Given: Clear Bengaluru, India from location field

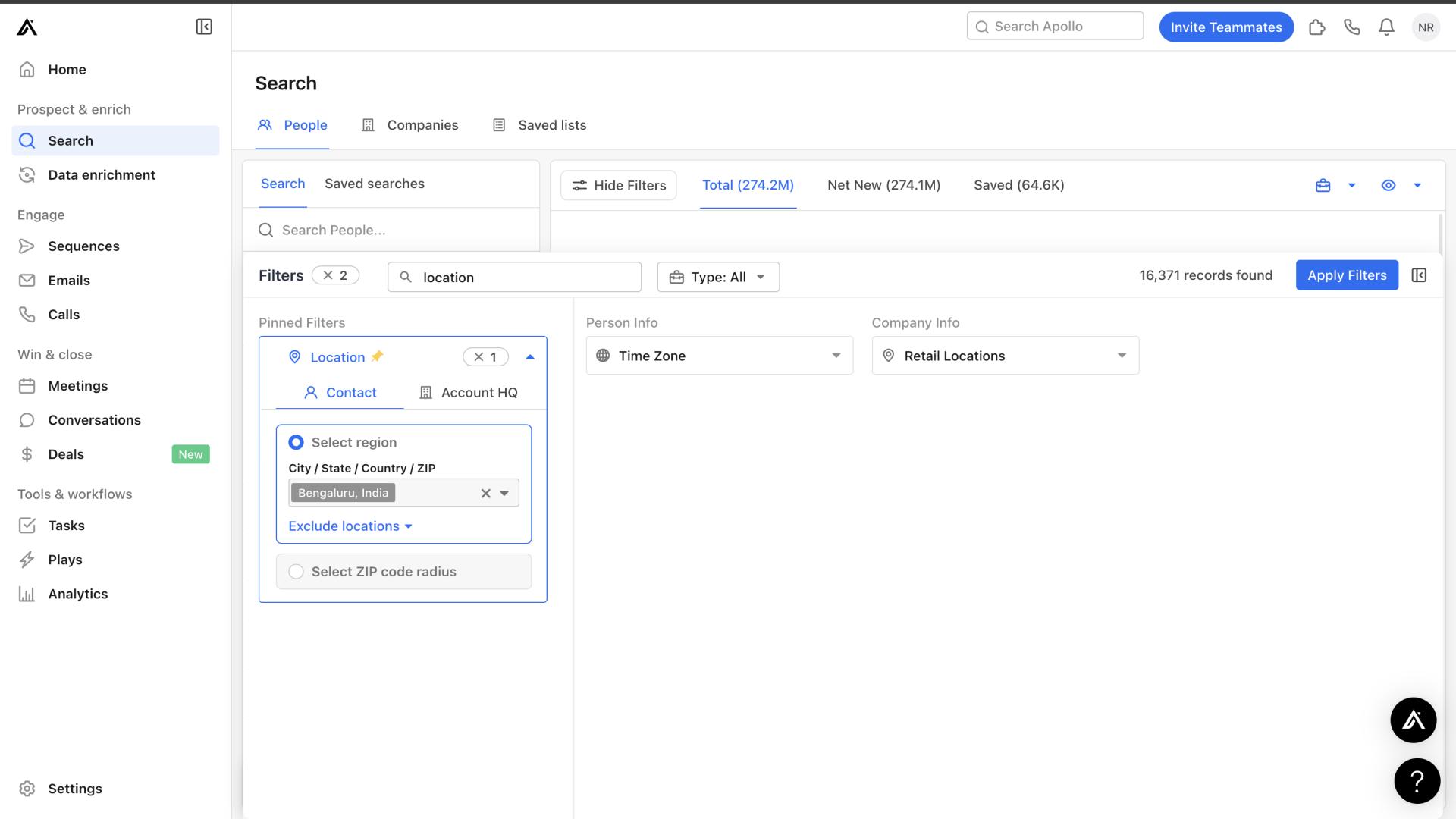Looking at the screenshot, I should [485, 494].
